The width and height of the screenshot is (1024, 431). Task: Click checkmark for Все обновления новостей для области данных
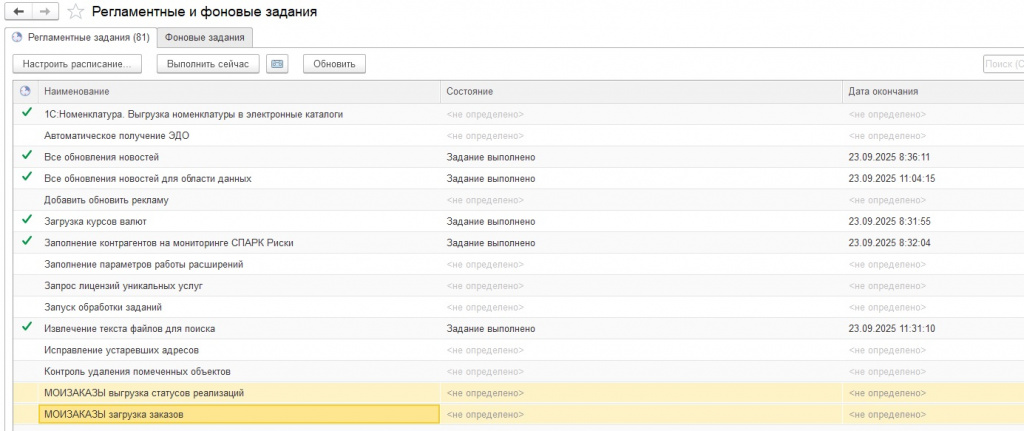26,177
